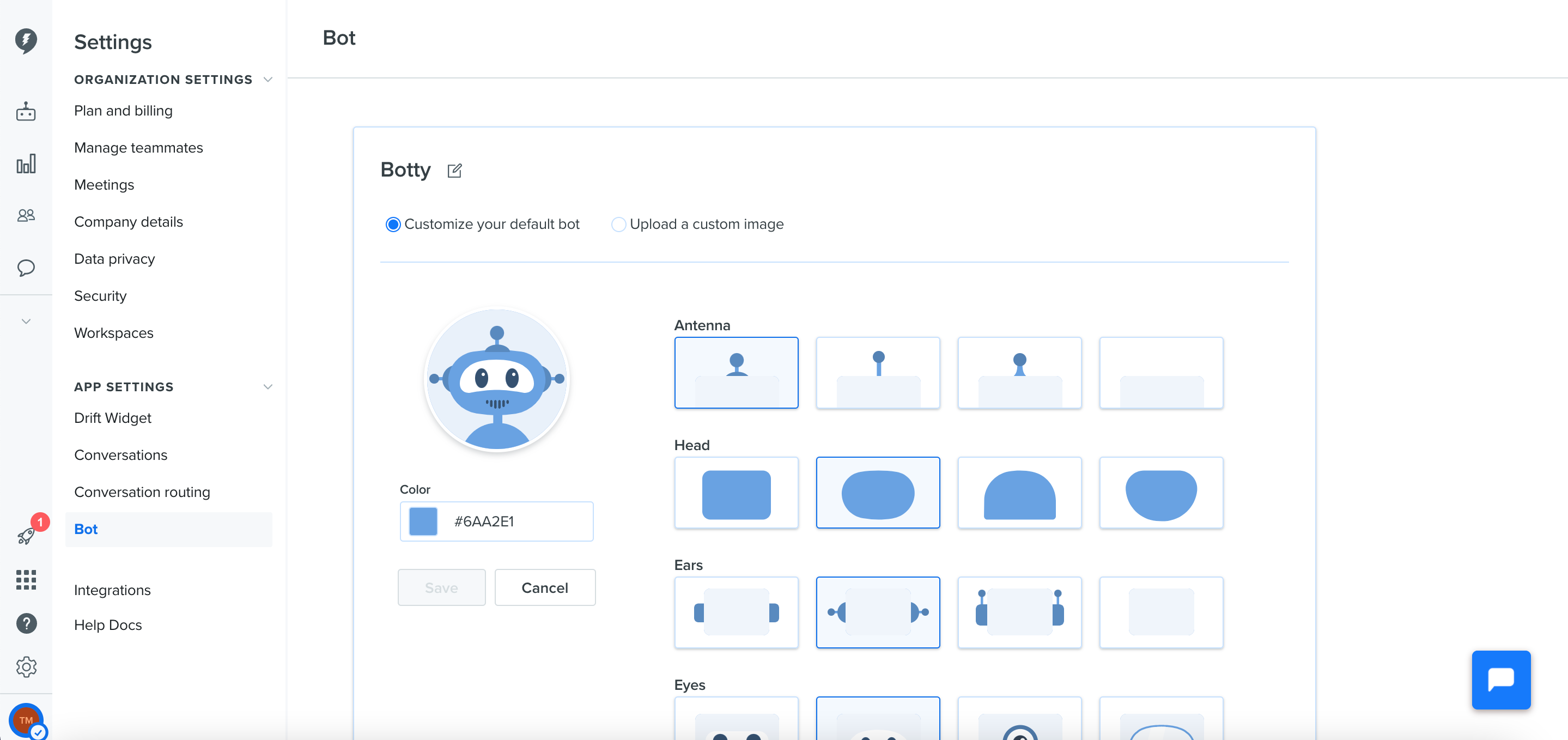The image size is (1568, 740).
Task: Select the no-antenna option
Action: click(x=1161, y=373)
